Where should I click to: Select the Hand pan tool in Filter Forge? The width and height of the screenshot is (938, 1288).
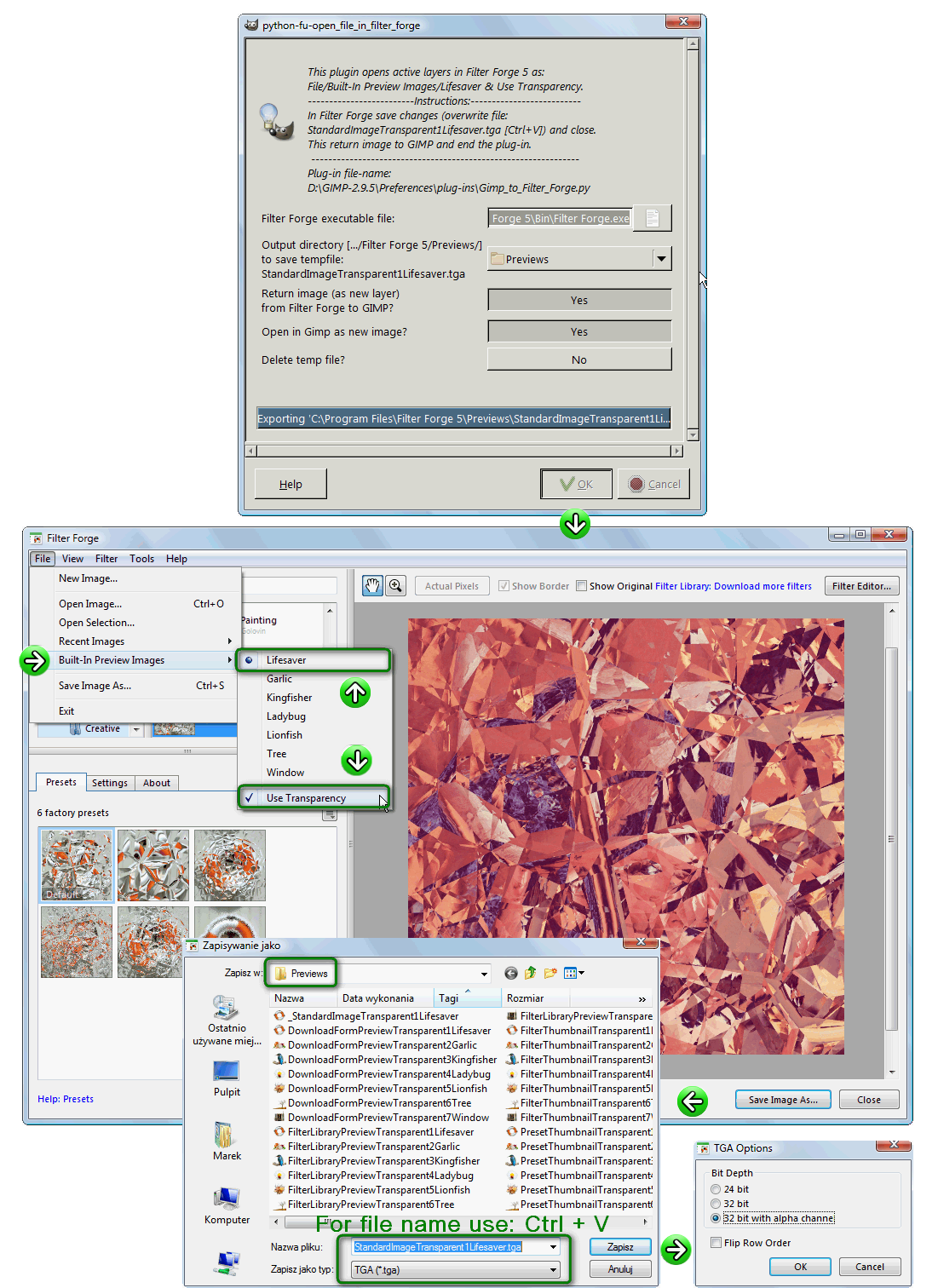pos(372,585)
